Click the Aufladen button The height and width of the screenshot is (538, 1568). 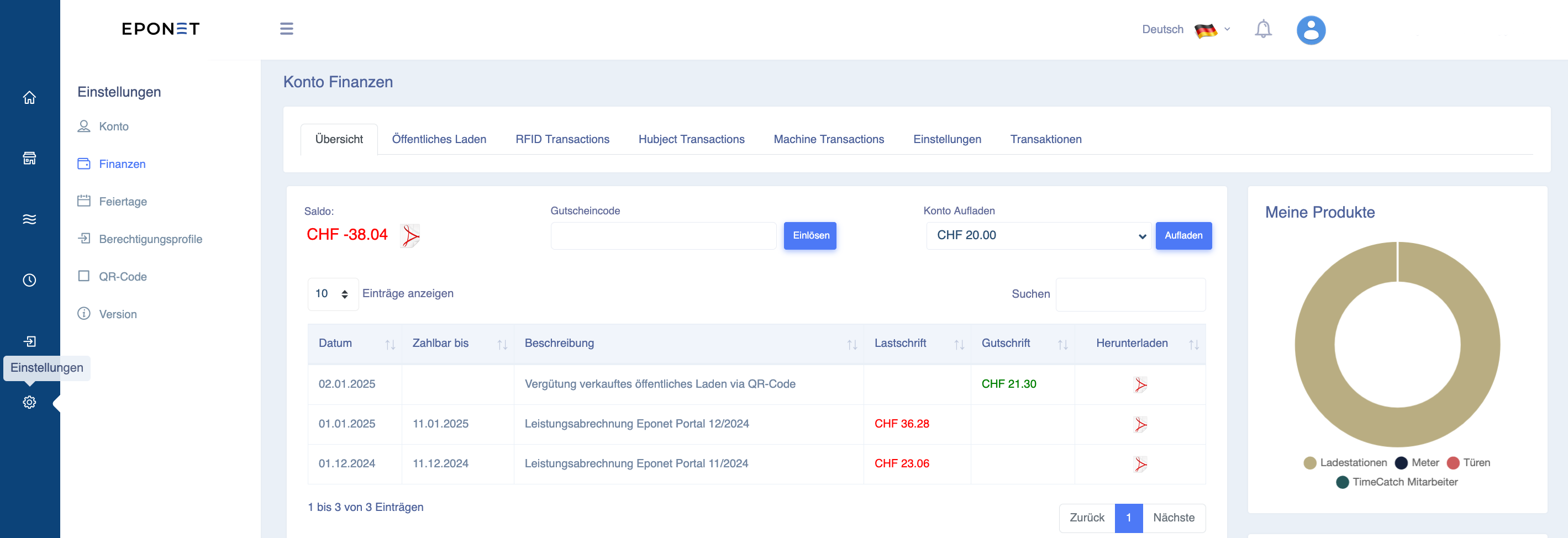click(1183, 235)
